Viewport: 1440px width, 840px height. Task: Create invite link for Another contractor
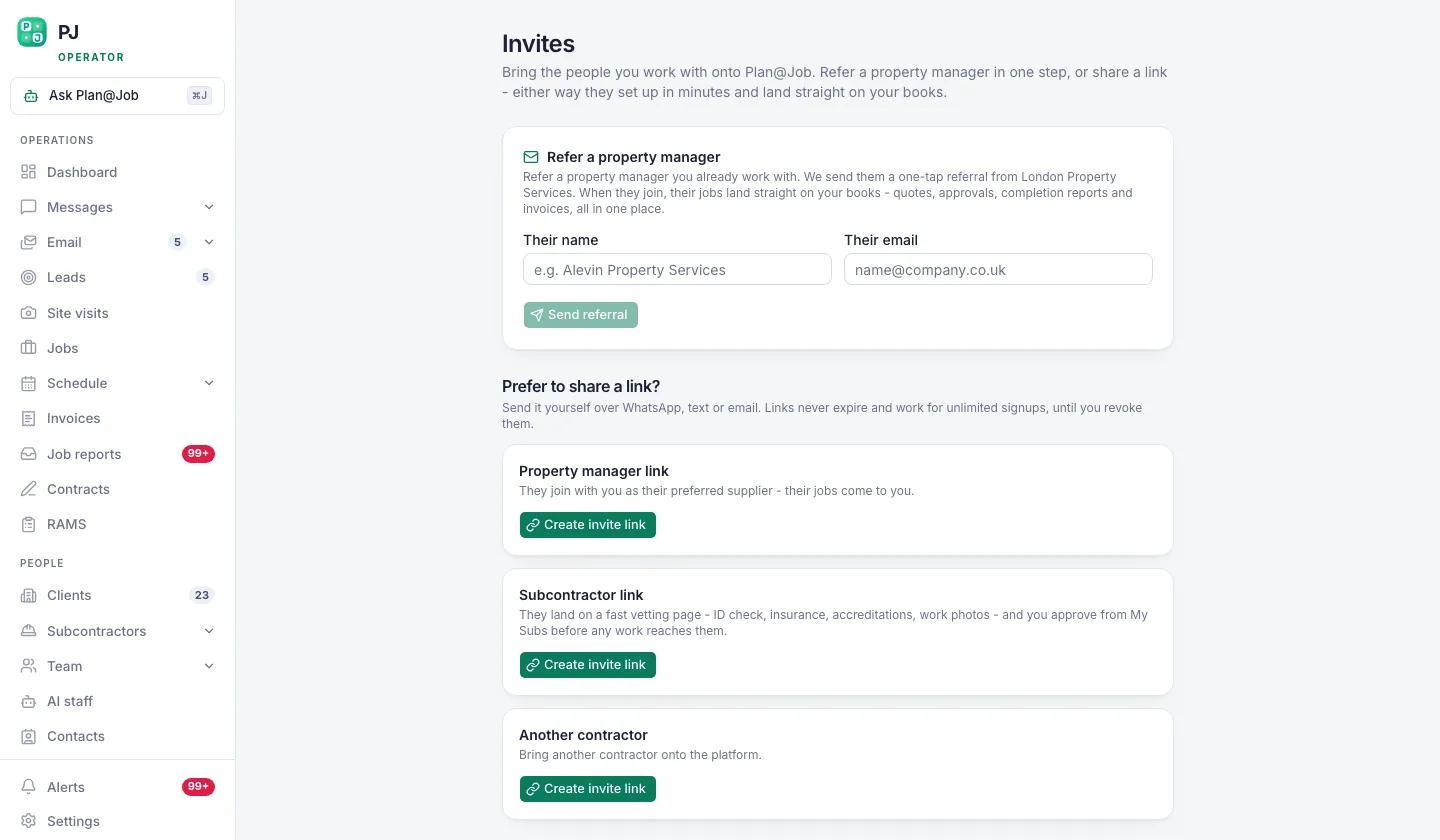[x=588, y=789]
